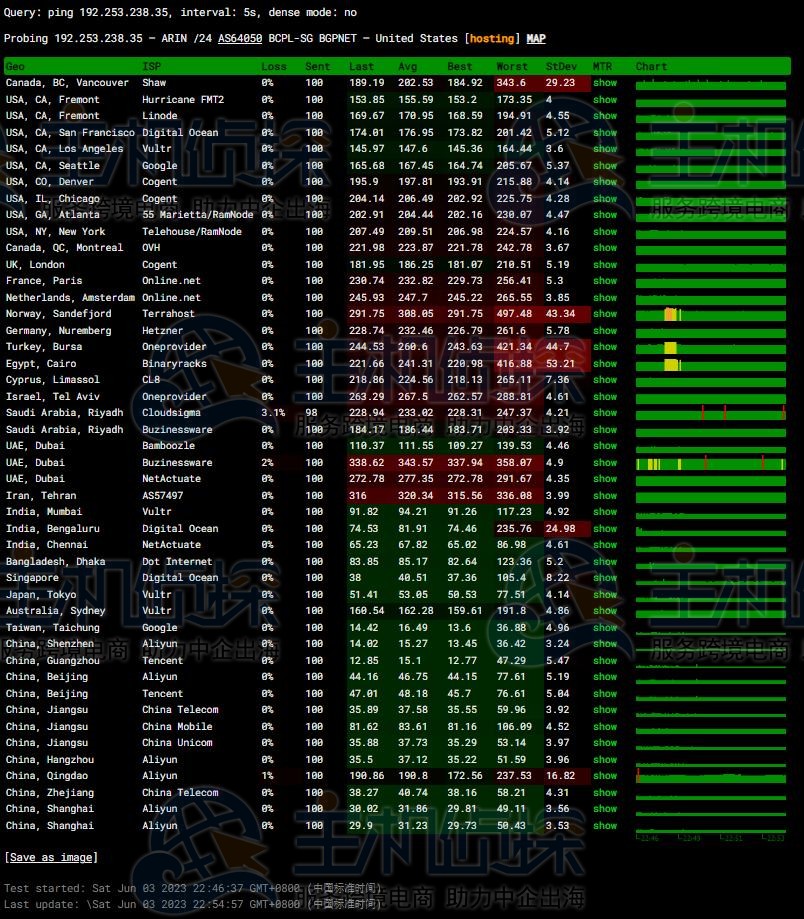Image resolution: width=804 pixels, height=919 pixels.
Task: Select the Bangladesh, Dhaka geo cell
Action: click(56, 561)
